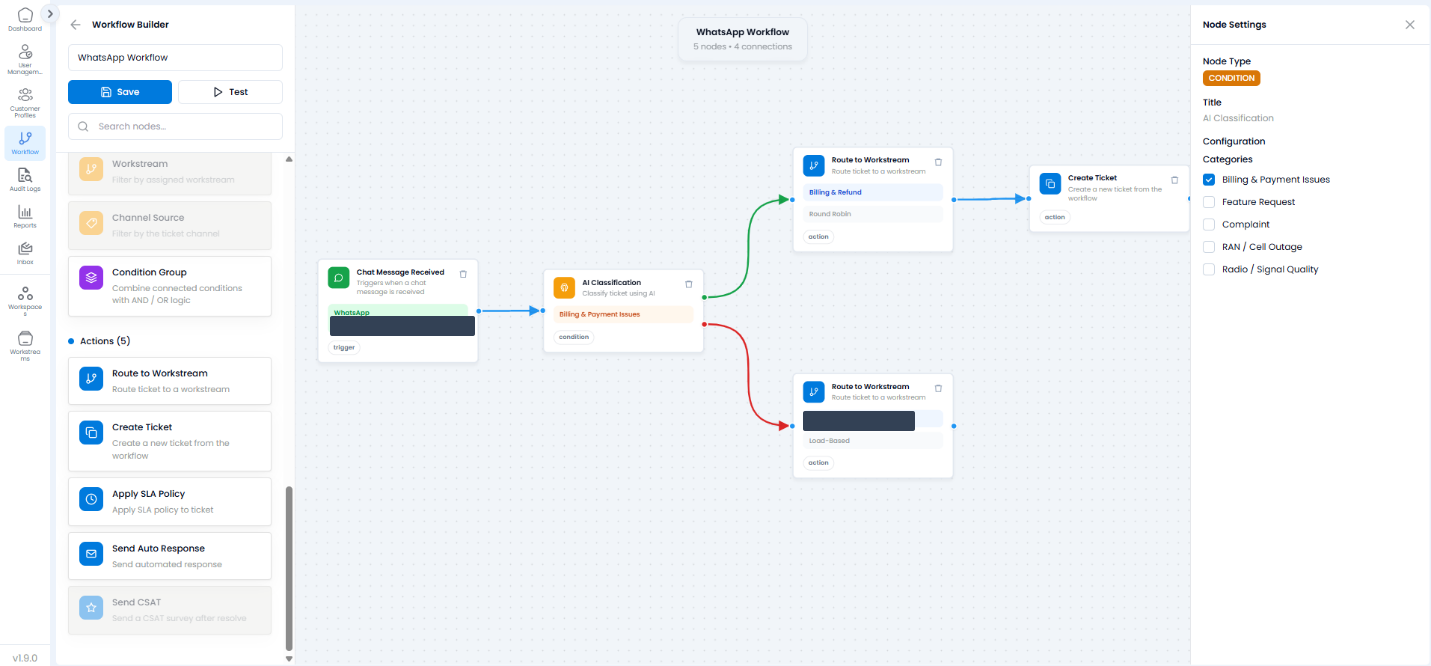Screen dimensions: 1431x666
Task: Click the Send CSAT star icon
Action: (x=91, y=608)
